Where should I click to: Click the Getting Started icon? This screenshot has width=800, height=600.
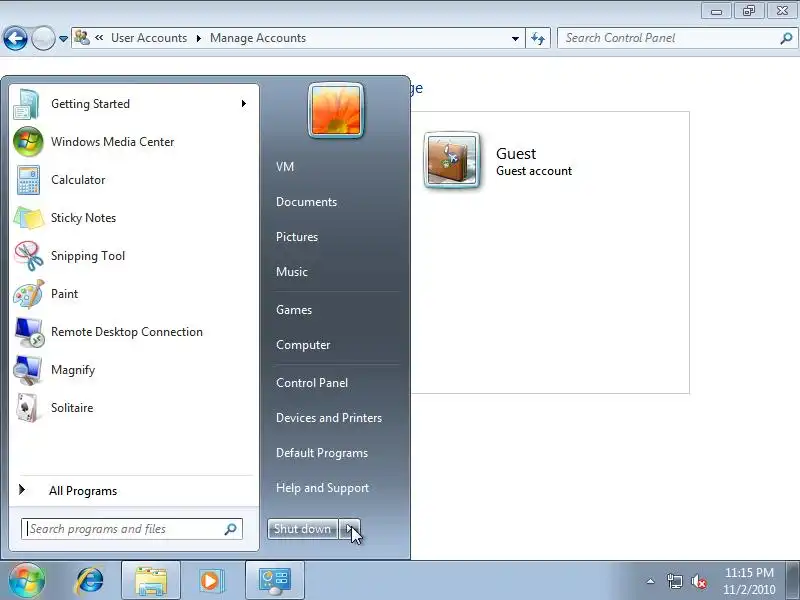tap(27, 104)
